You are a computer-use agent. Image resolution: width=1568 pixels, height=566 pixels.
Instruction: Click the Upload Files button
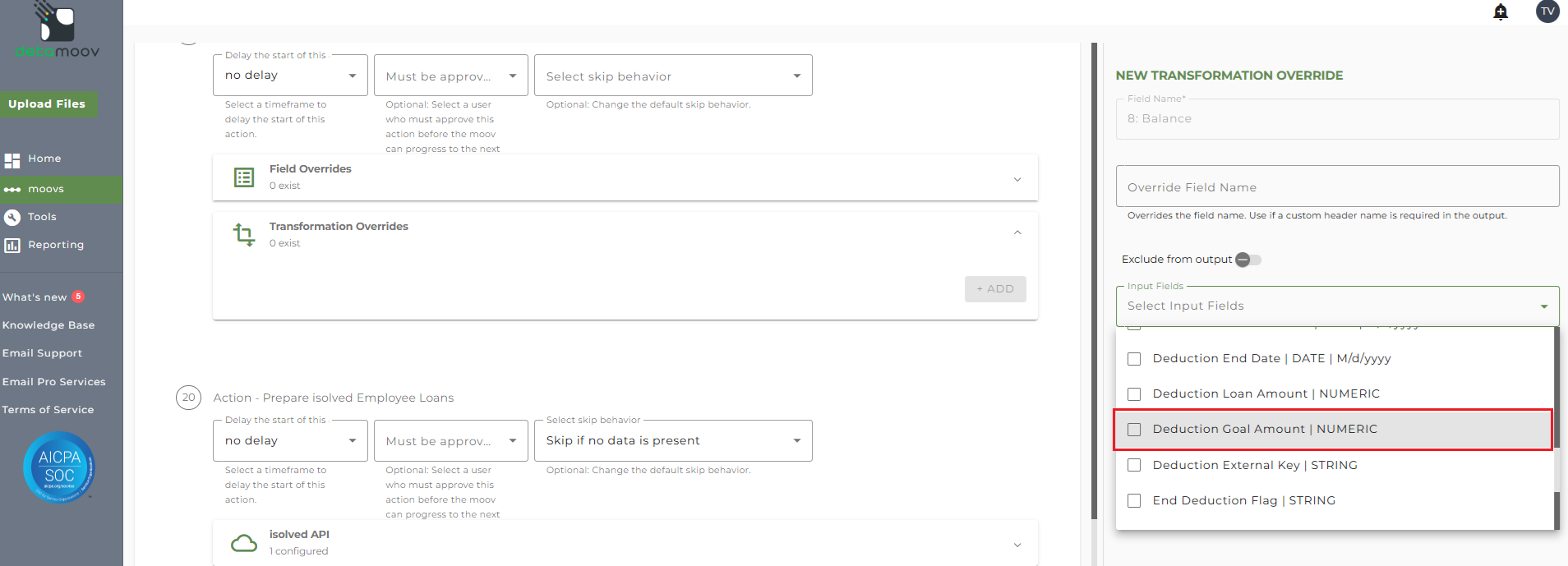[48, 104]
